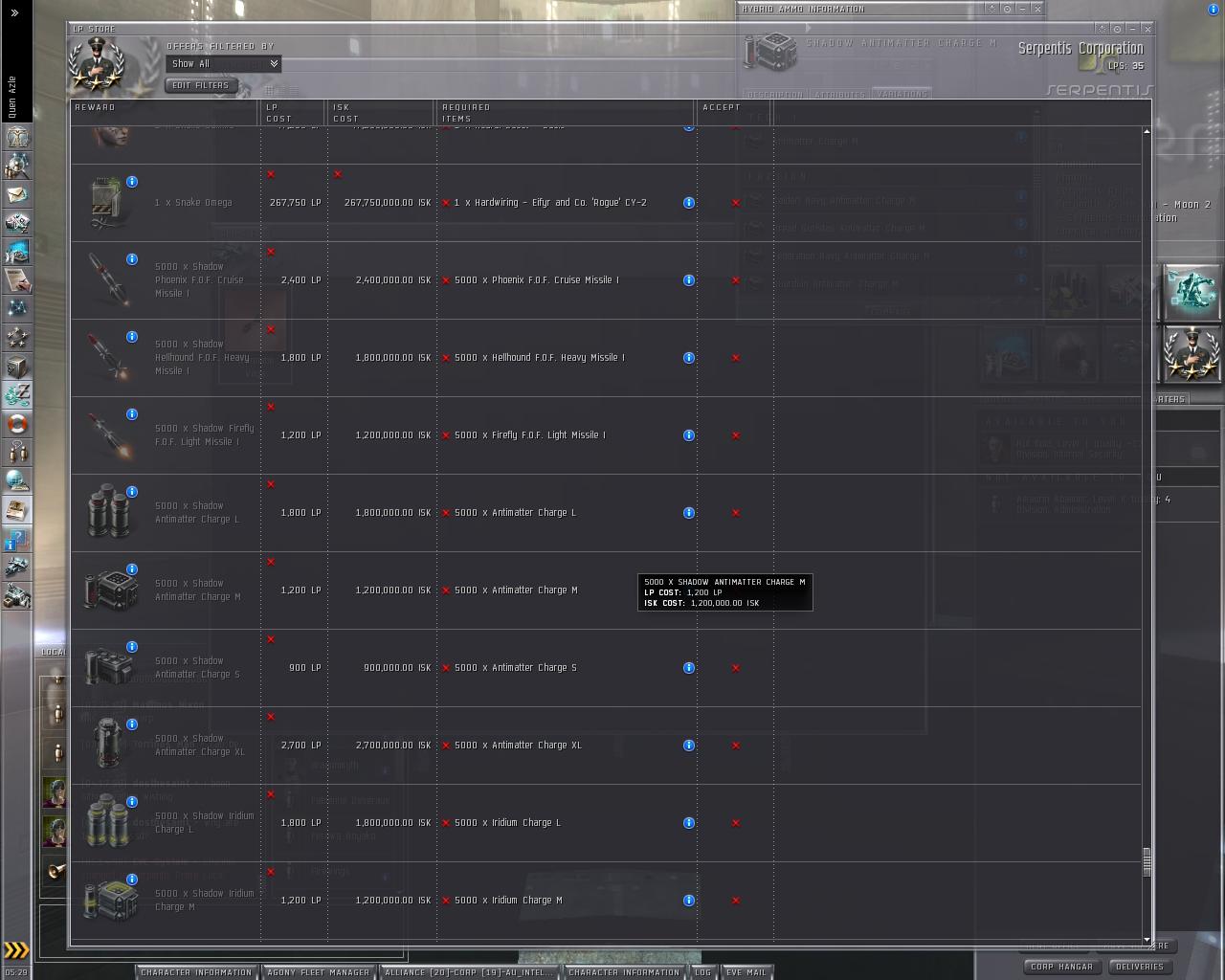Show info for Shadow Antimatter Charge S reward

point(132,647)
